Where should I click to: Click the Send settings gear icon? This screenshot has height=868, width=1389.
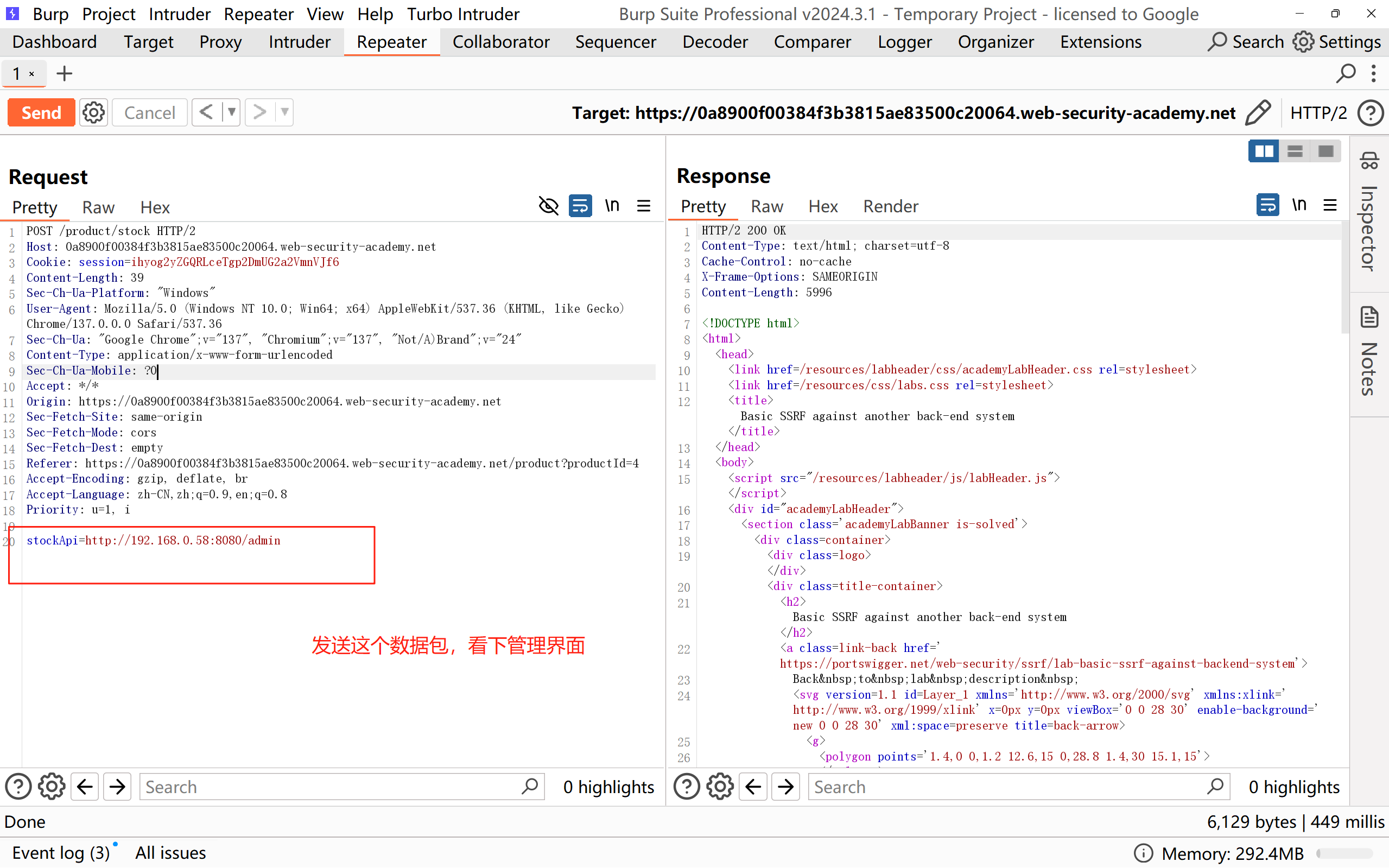click(x=93, y=112)
